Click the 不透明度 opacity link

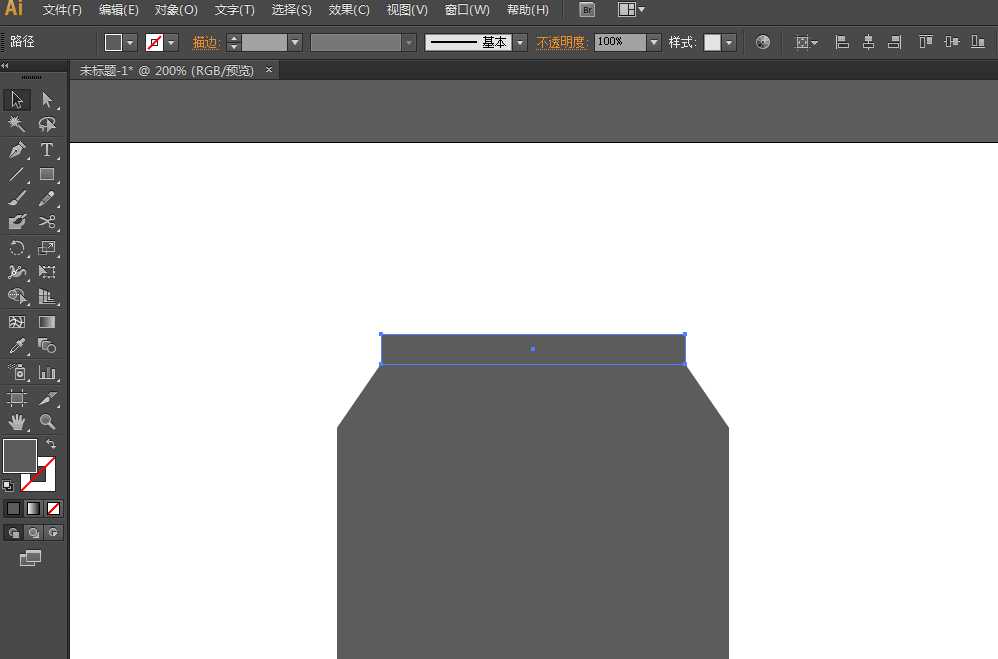click(x=561, y=42)
